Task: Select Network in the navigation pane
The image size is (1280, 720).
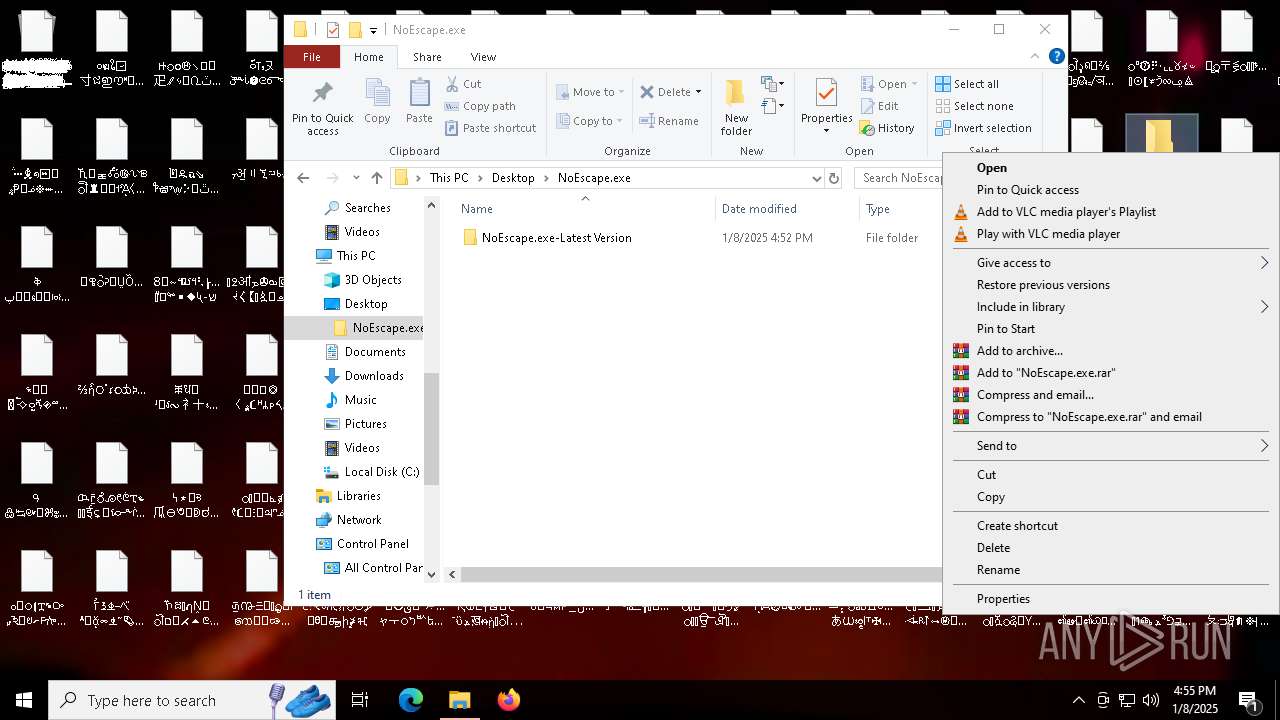Action: 358,520
